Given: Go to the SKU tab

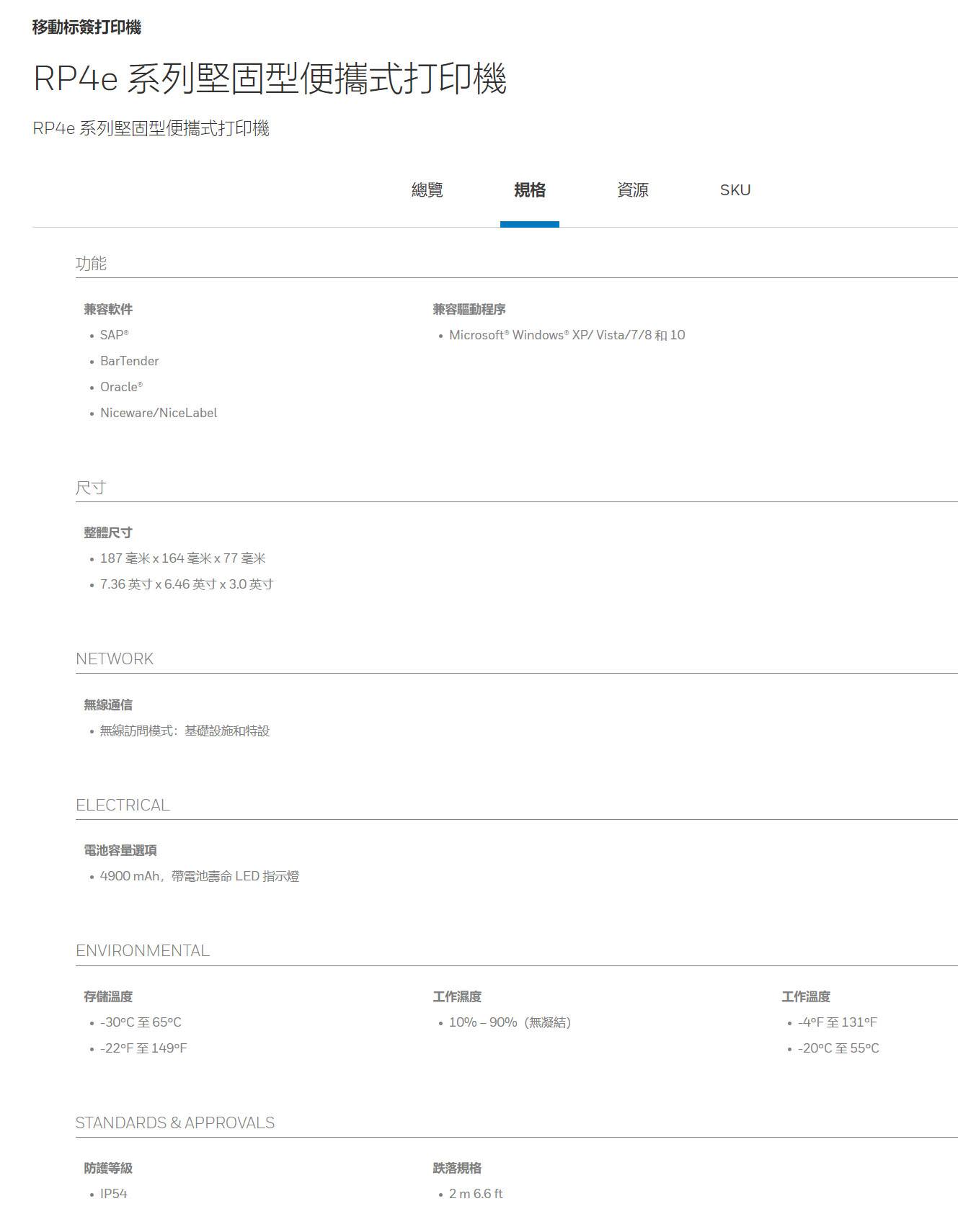Looking at the screenshot, I should (x=735, y=190).
